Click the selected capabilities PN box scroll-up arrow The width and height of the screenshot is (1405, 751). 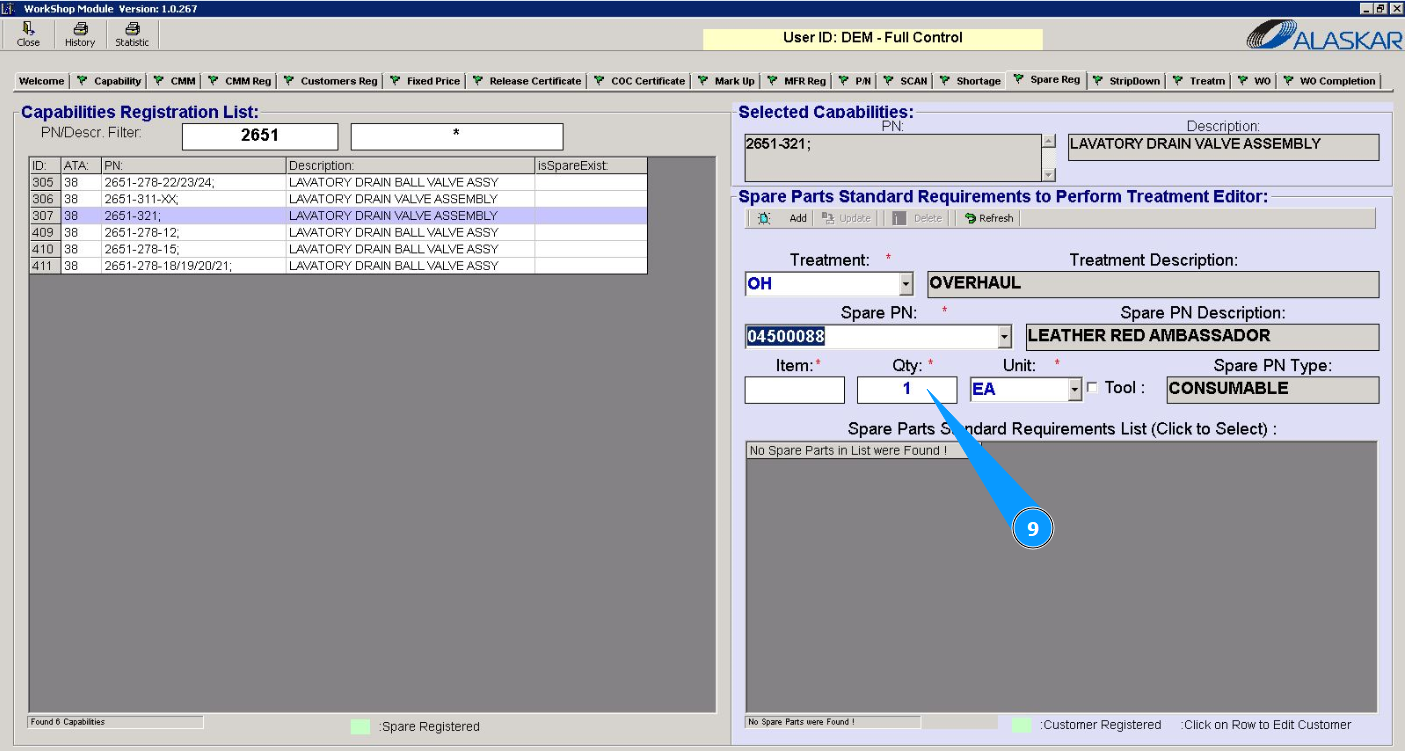1048,142
